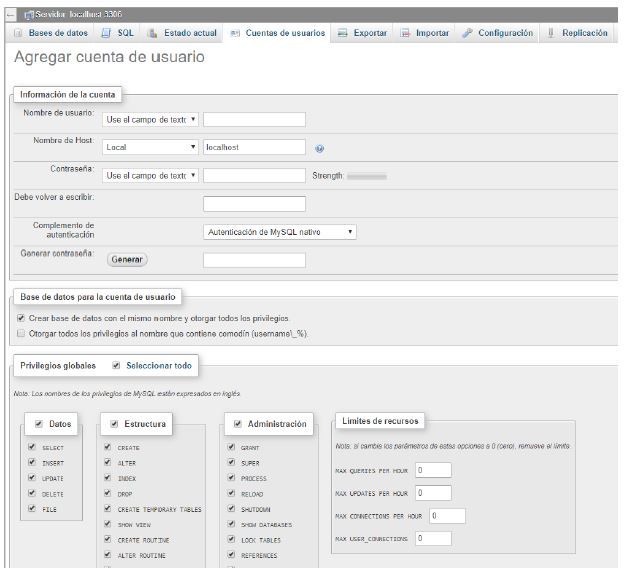Click the Seleccionar todo link
Viewport: 624px width, 574px height.
pyautogui.click(x=159, y=365)
